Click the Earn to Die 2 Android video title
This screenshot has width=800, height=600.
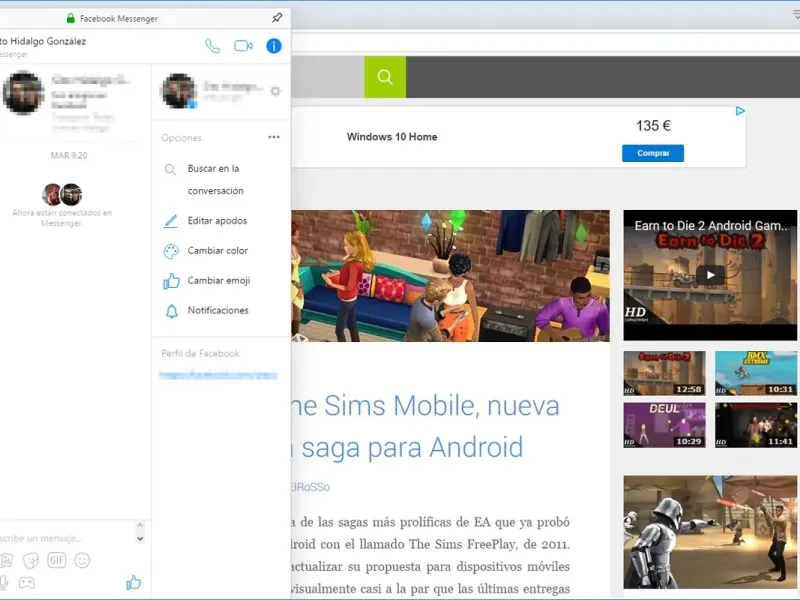coord(712,226)
